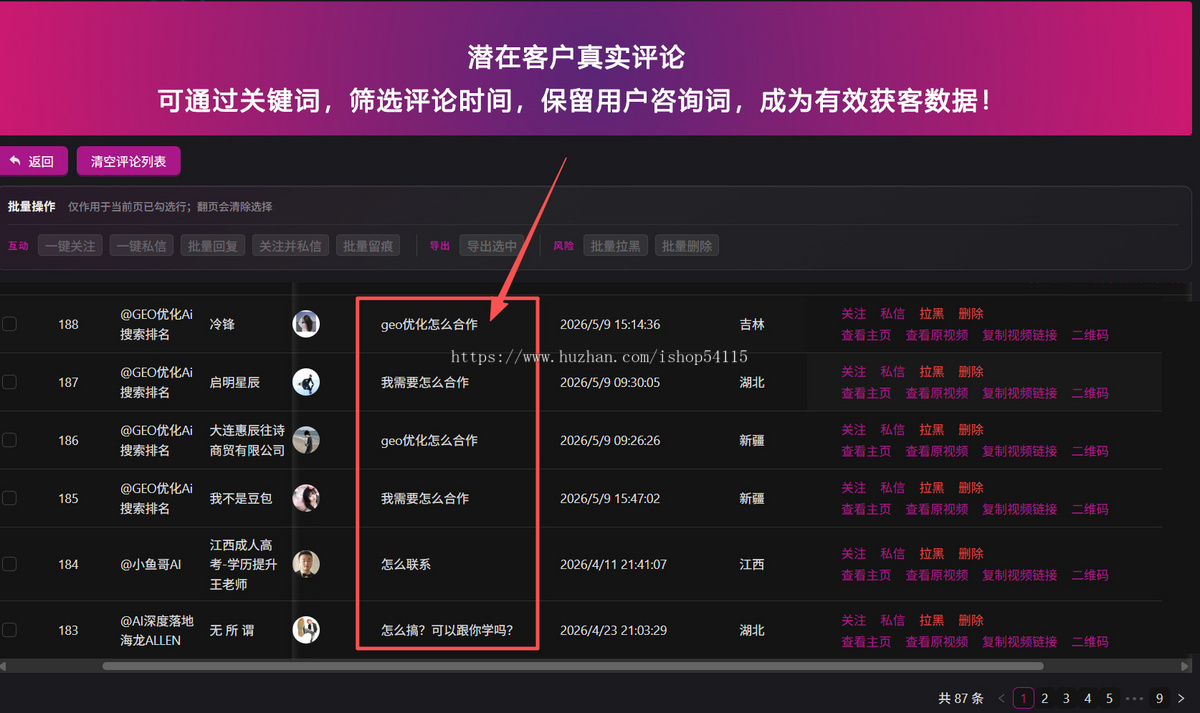This screenshot has height=713, width=1200.
Task: Click the 关注并私信 button
Action: click(x=290, y=246)
